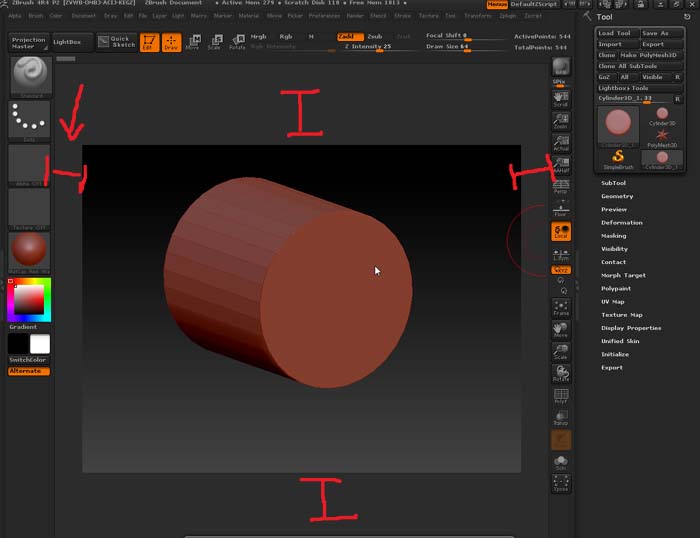The width and height of the screenshot is (700, 538).
Task: Select the Move gizmo in top toolbar
Action: (192, 41)
